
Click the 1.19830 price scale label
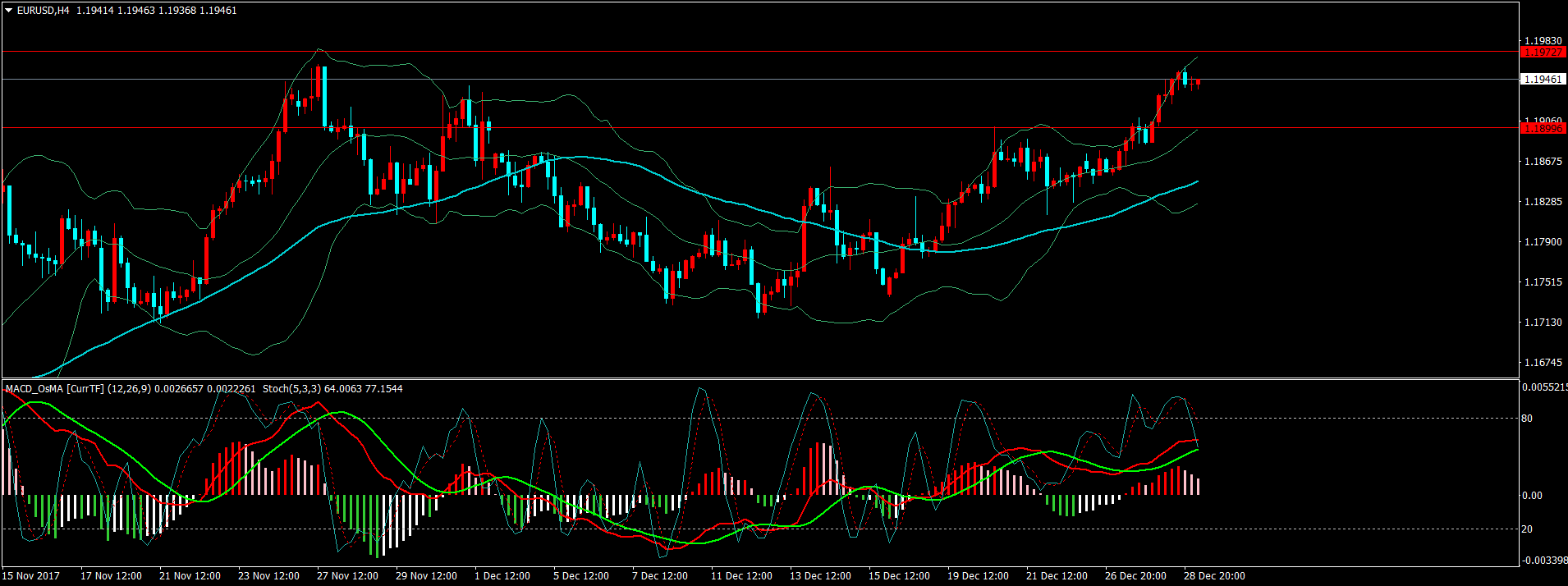1543,41
